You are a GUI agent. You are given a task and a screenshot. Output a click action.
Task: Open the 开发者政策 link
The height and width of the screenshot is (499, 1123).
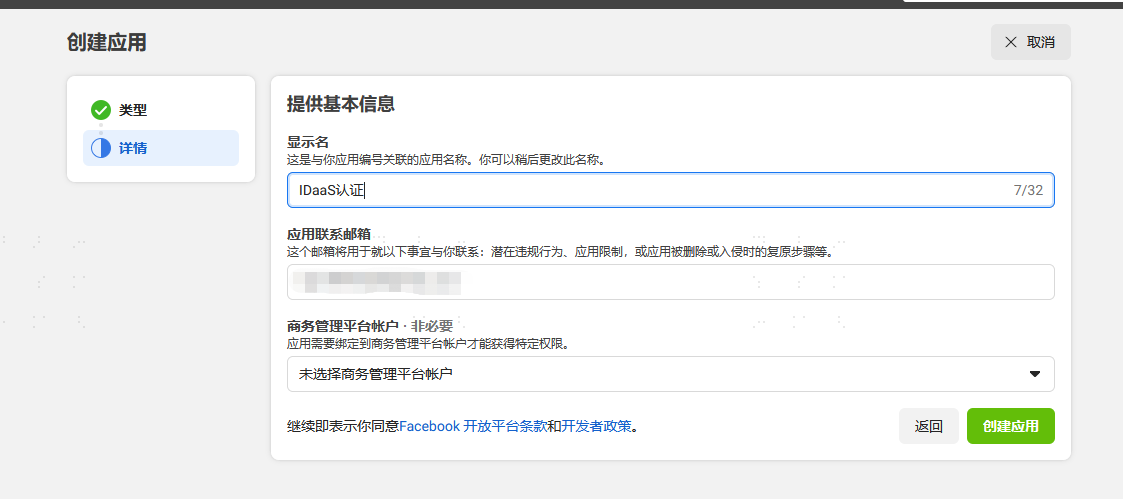click(x=597, y=427)
